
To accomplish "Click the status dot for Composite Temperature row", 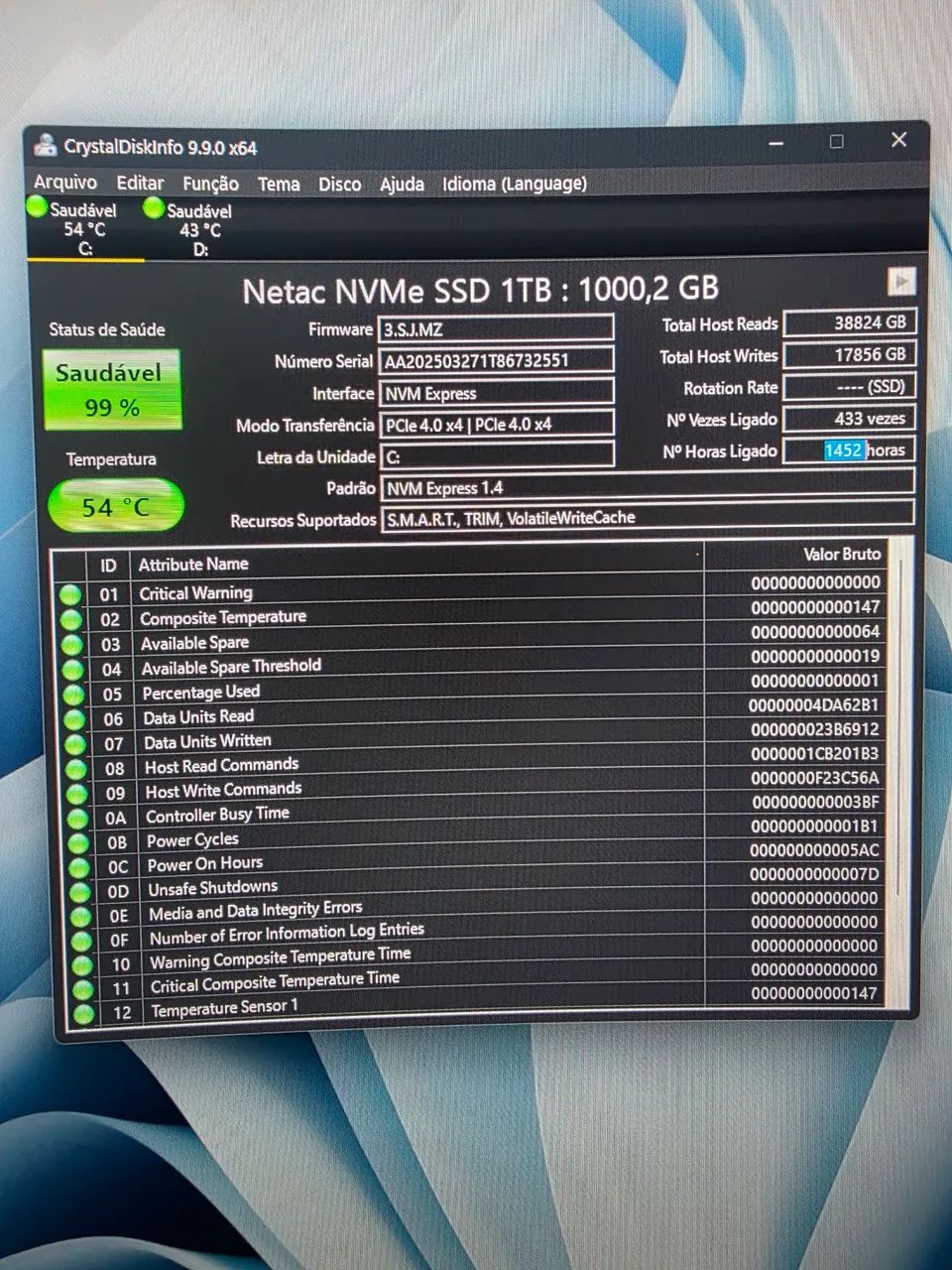I will point(71,620).
